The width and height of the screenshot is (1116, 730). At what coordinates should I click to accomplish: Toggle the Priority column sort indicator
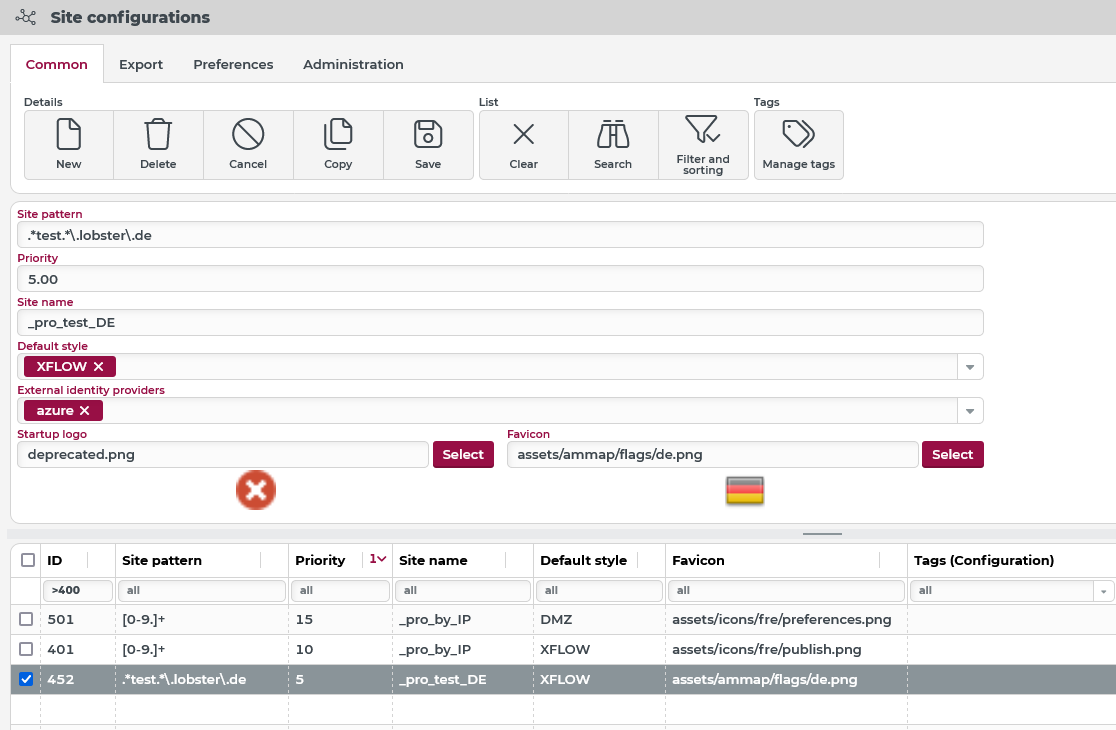[377, 559]
